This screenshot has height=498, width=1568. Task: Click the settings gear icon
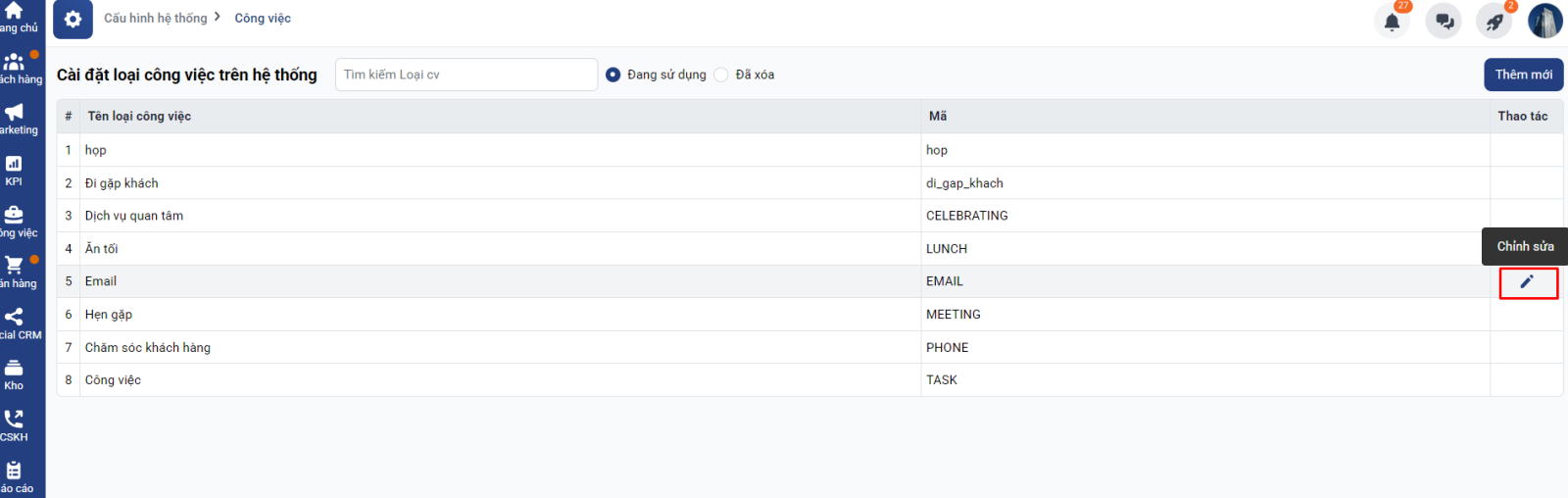(x=73, y=20)
